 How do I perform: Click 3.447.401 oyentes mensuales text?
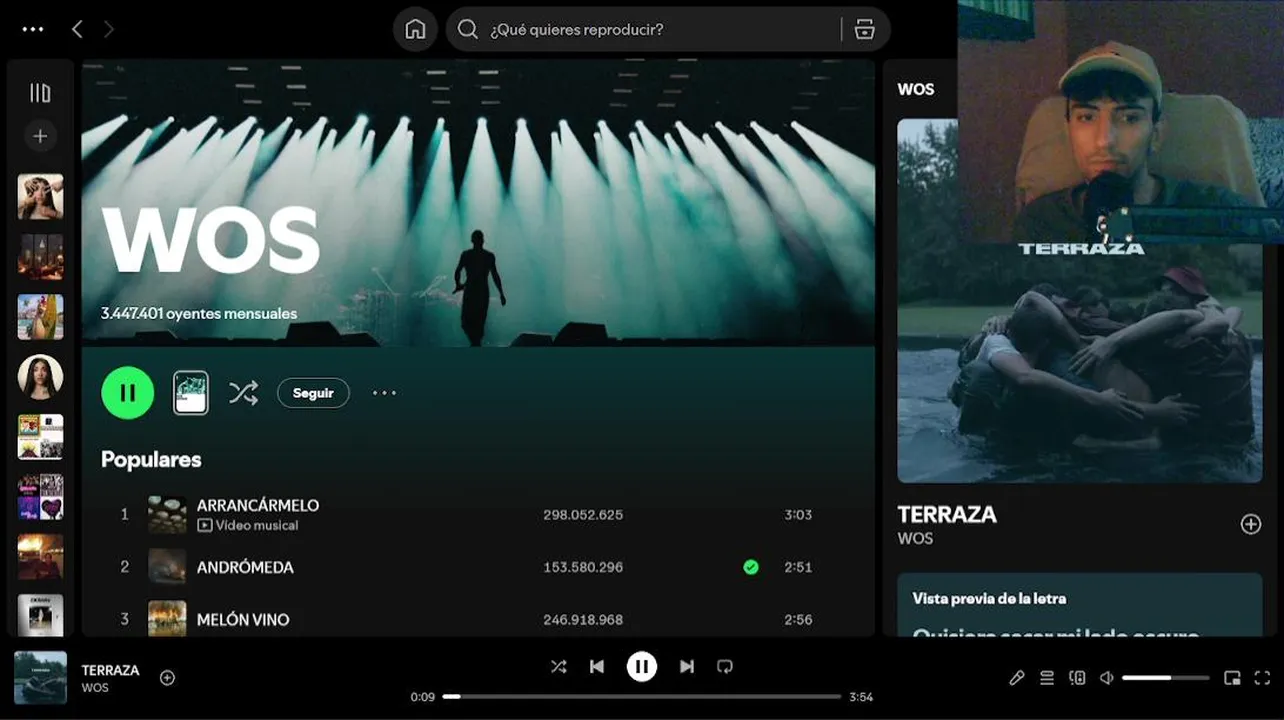[x=199, y=313]
